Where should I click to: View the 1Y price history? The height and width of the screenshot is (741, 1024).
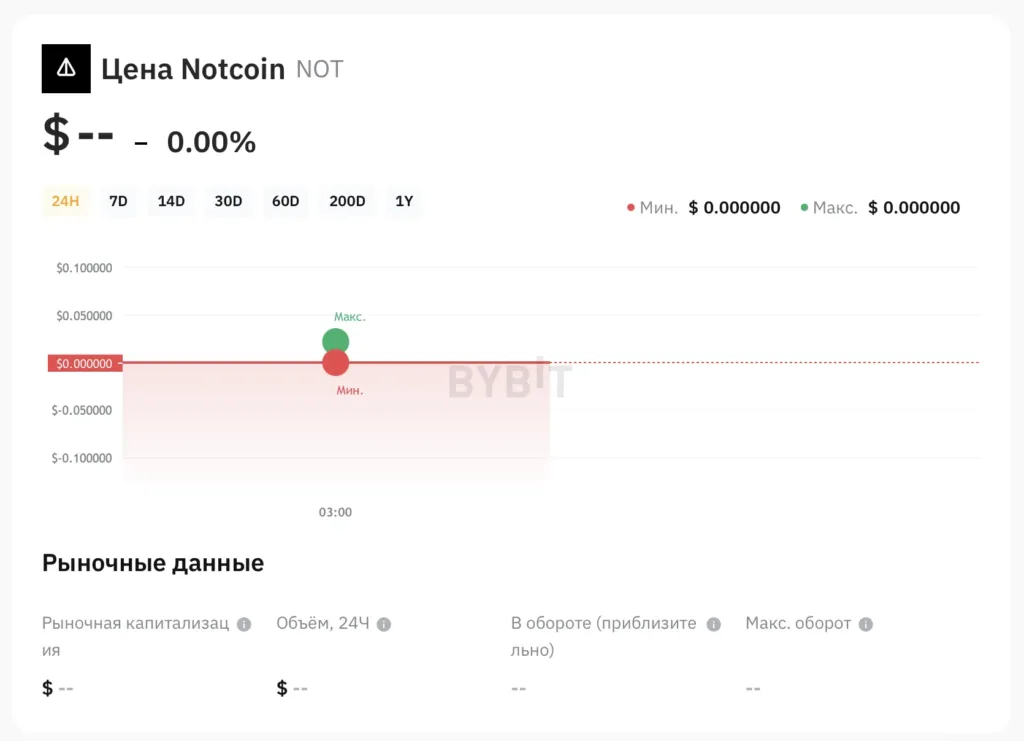tap(404, 201)
